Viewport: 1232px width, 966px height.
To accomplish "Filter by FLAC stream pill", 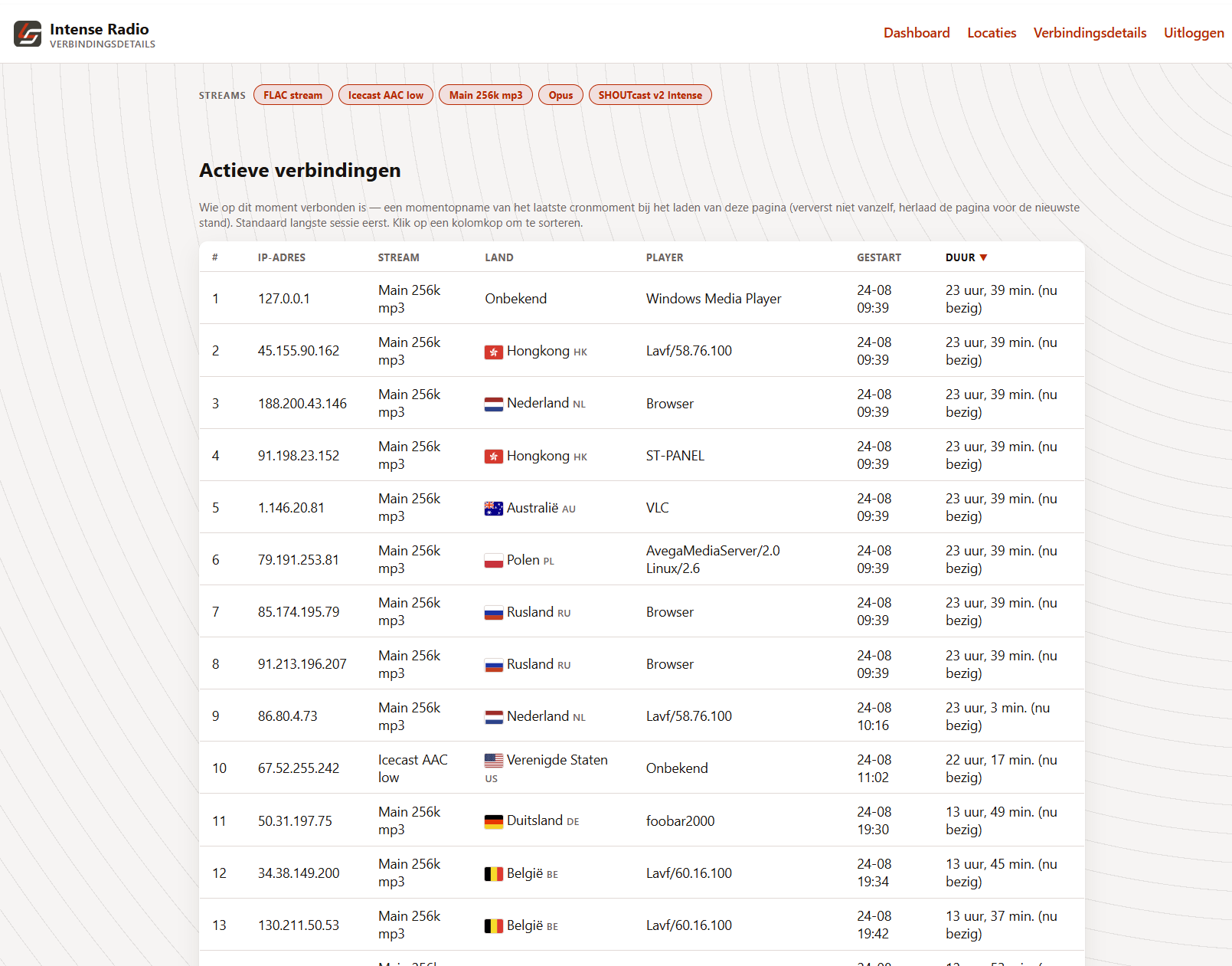I will point(293,95).
